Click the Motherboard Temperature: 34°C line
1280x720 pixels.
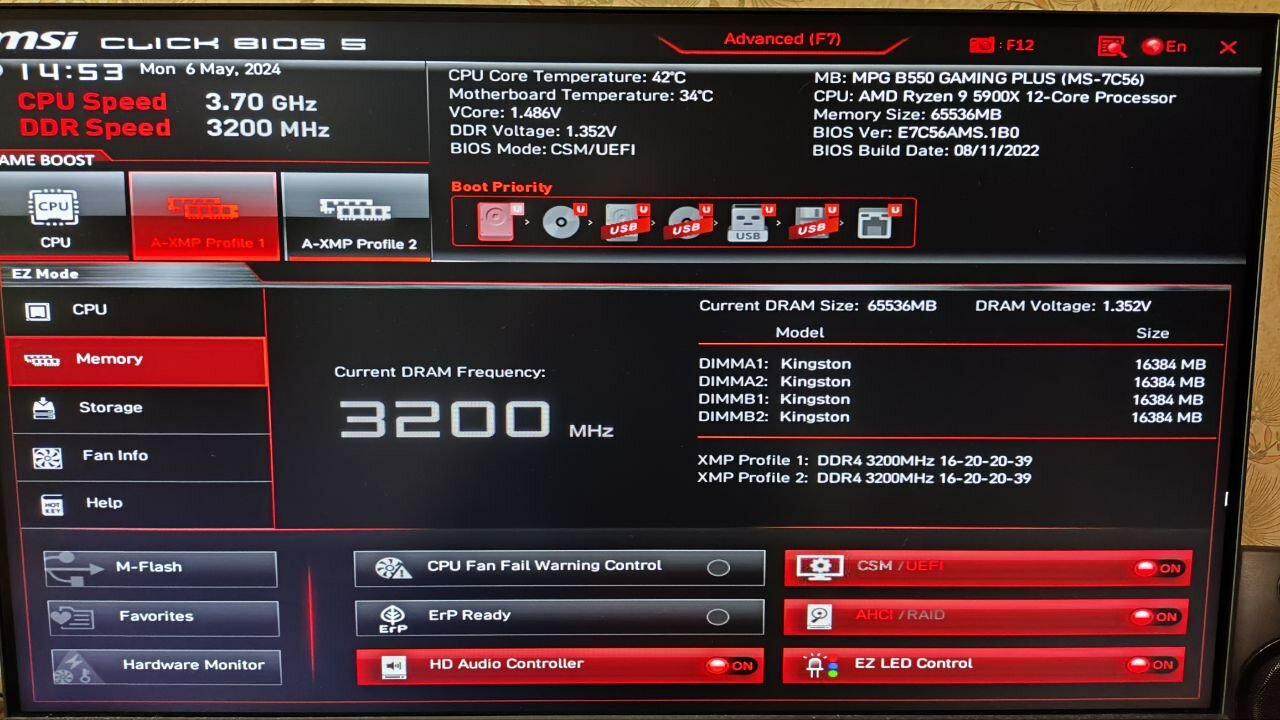click(581, 95)
